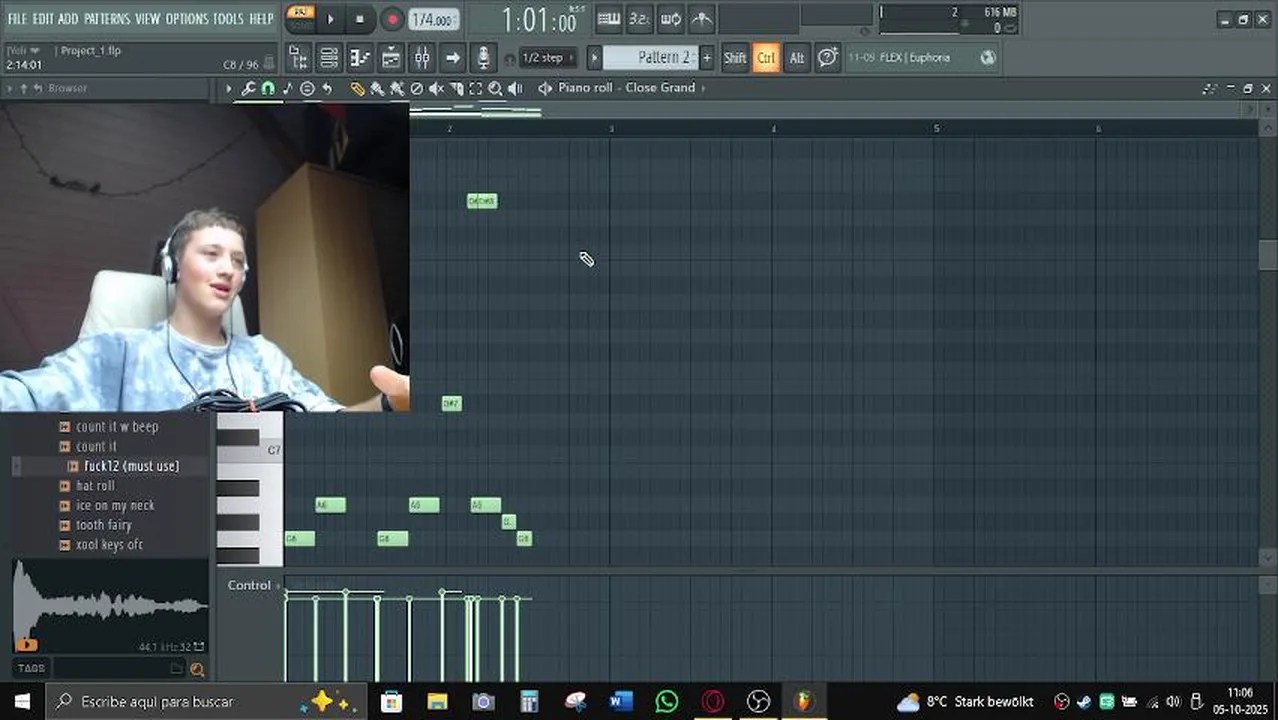
Task: Select 'count it' browser item
Action: click(96, 447)
